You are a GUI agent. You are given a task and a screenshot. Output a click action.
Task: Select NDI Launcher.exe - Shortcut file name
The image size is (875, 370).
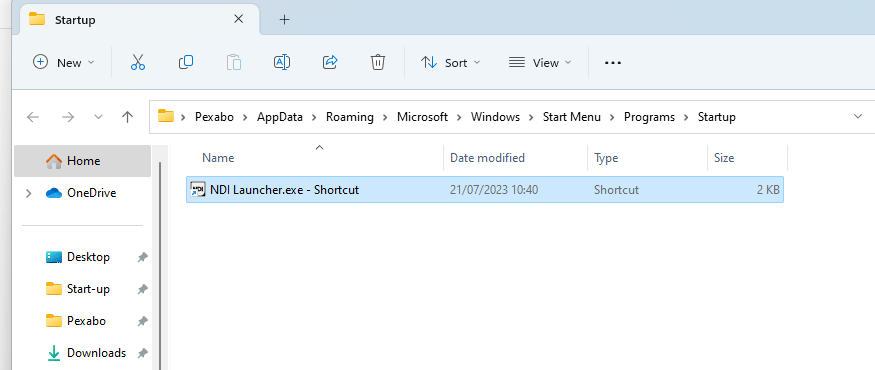pos(285,190)
